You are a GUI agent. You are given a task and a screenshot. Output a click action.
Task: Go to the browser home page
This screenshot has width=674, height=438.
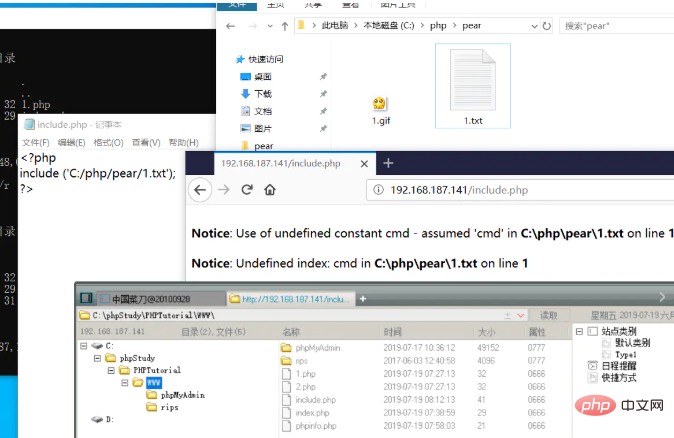(x=270, y=190)
